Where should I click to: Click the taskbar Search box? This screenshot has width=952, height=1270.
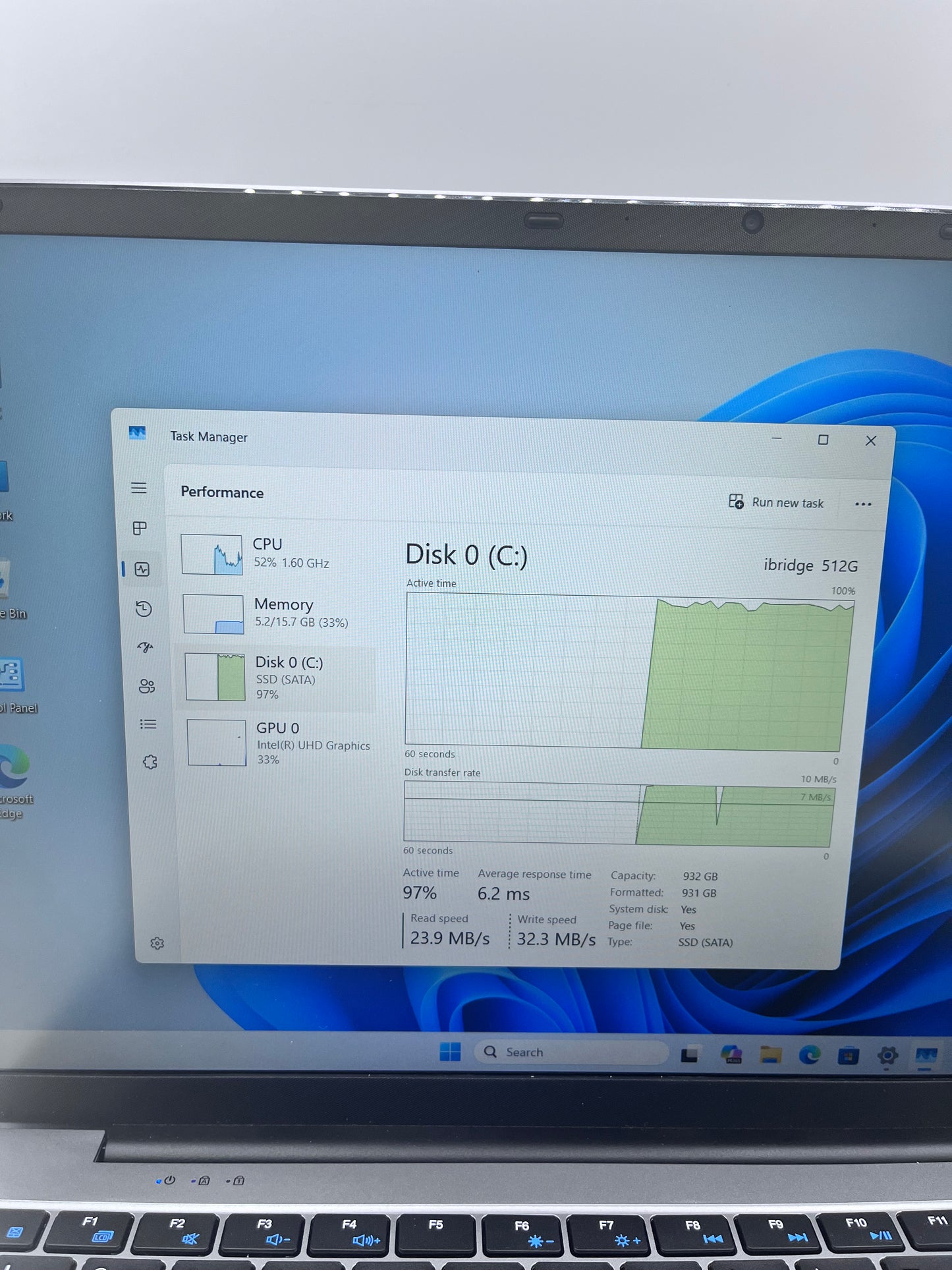click(x=571, y=1052)
